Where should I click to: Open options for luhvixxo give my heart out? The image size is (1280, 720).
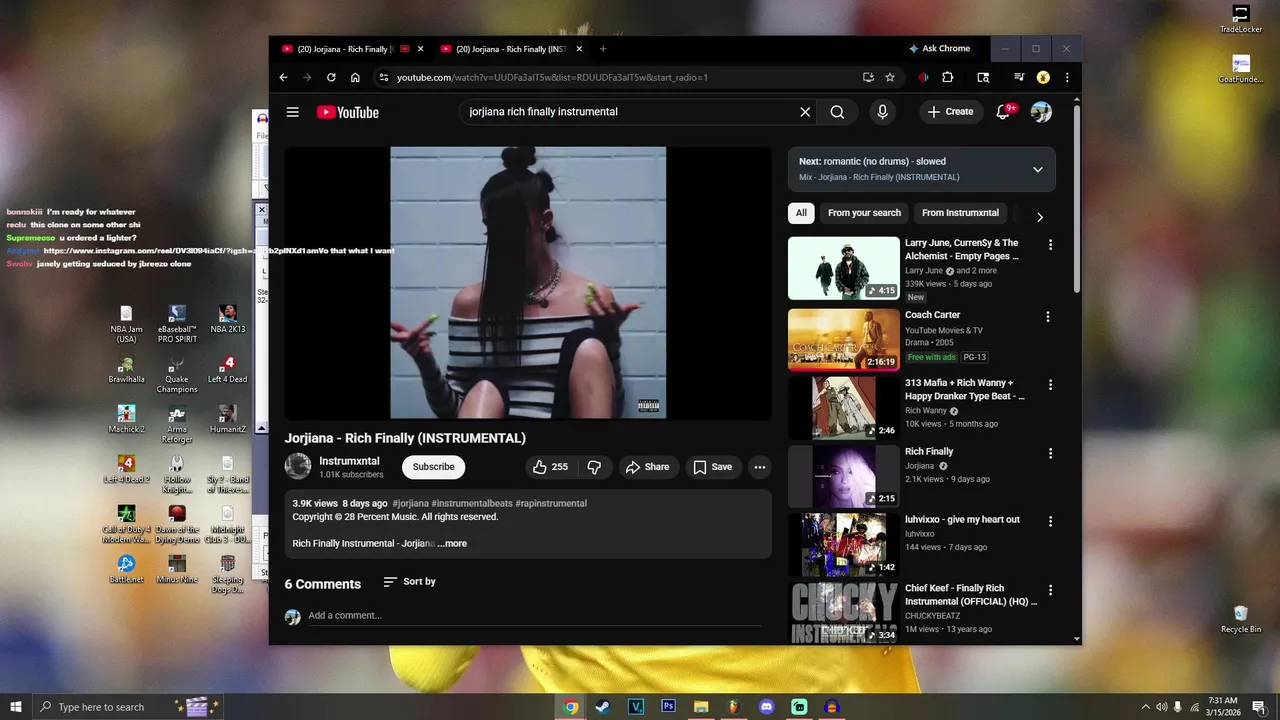tap(1050, 521)
